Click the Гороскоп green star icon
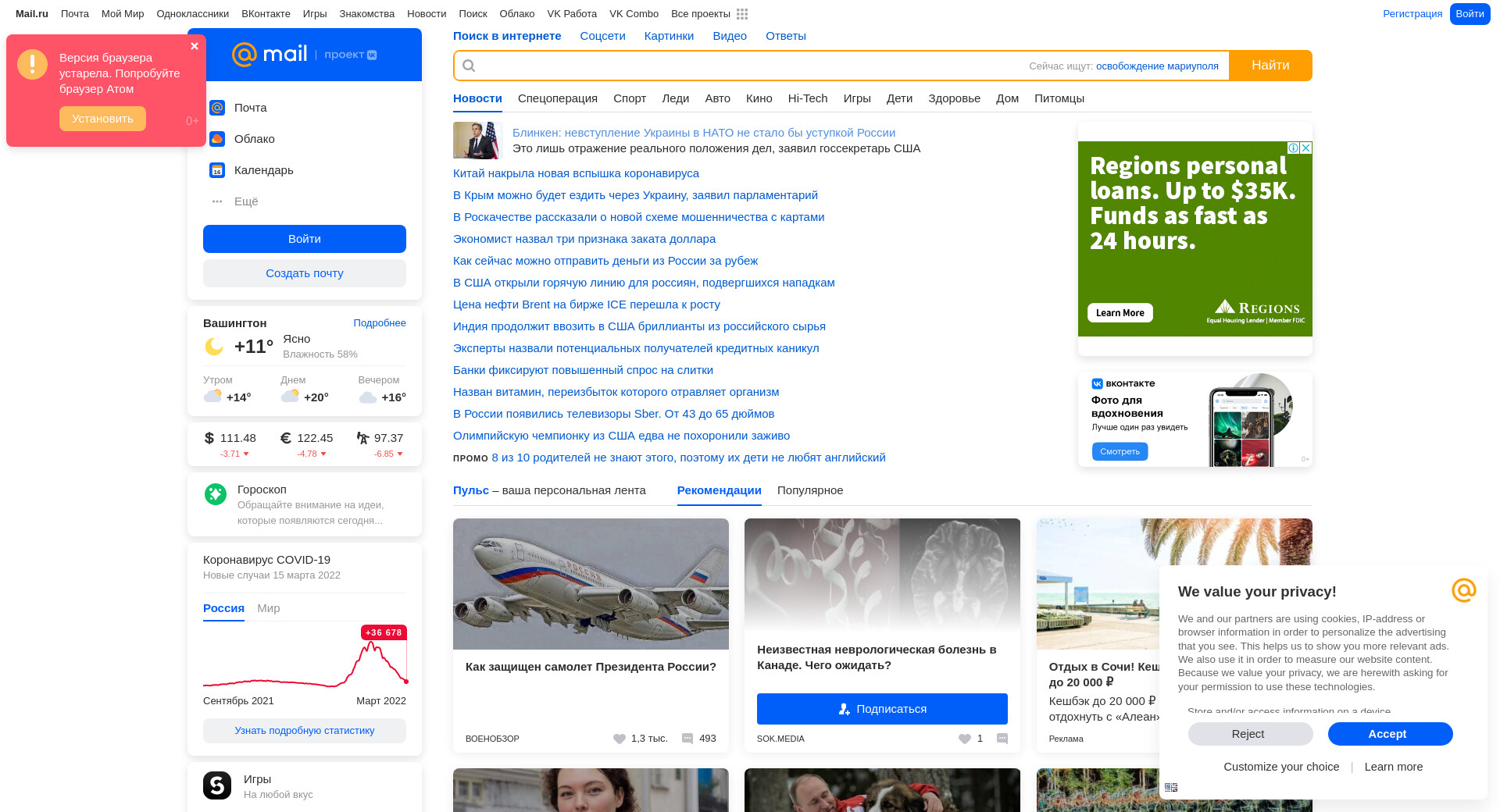 [x=216, y=494]
